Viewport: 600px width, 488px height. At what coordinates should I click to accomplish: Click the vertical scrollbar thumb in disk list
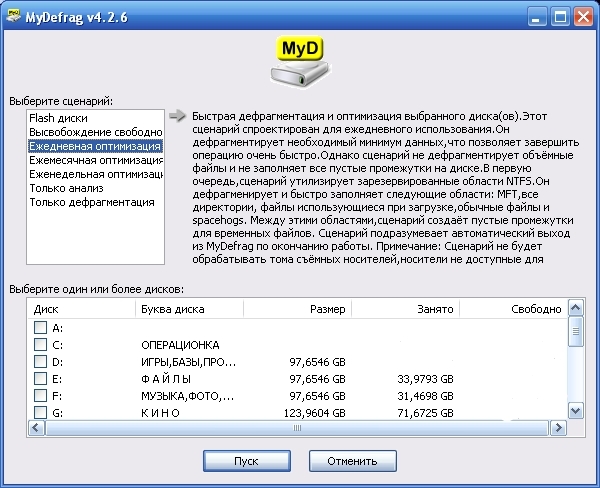[576, 331]
